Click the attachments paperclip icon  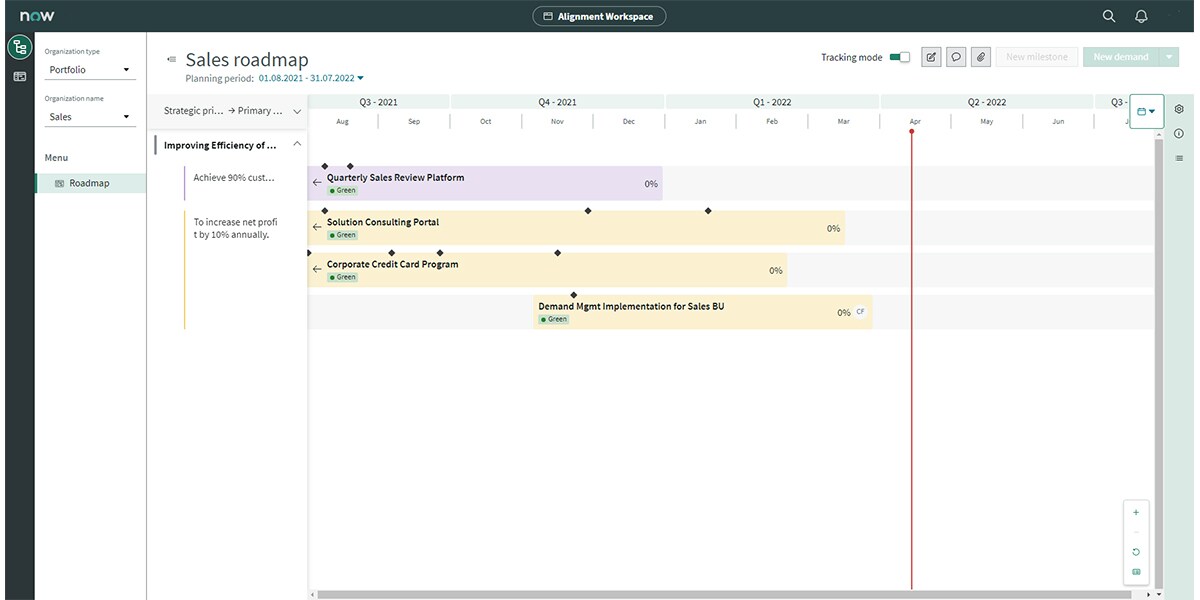pyautogui.click(x=981, y=57)
